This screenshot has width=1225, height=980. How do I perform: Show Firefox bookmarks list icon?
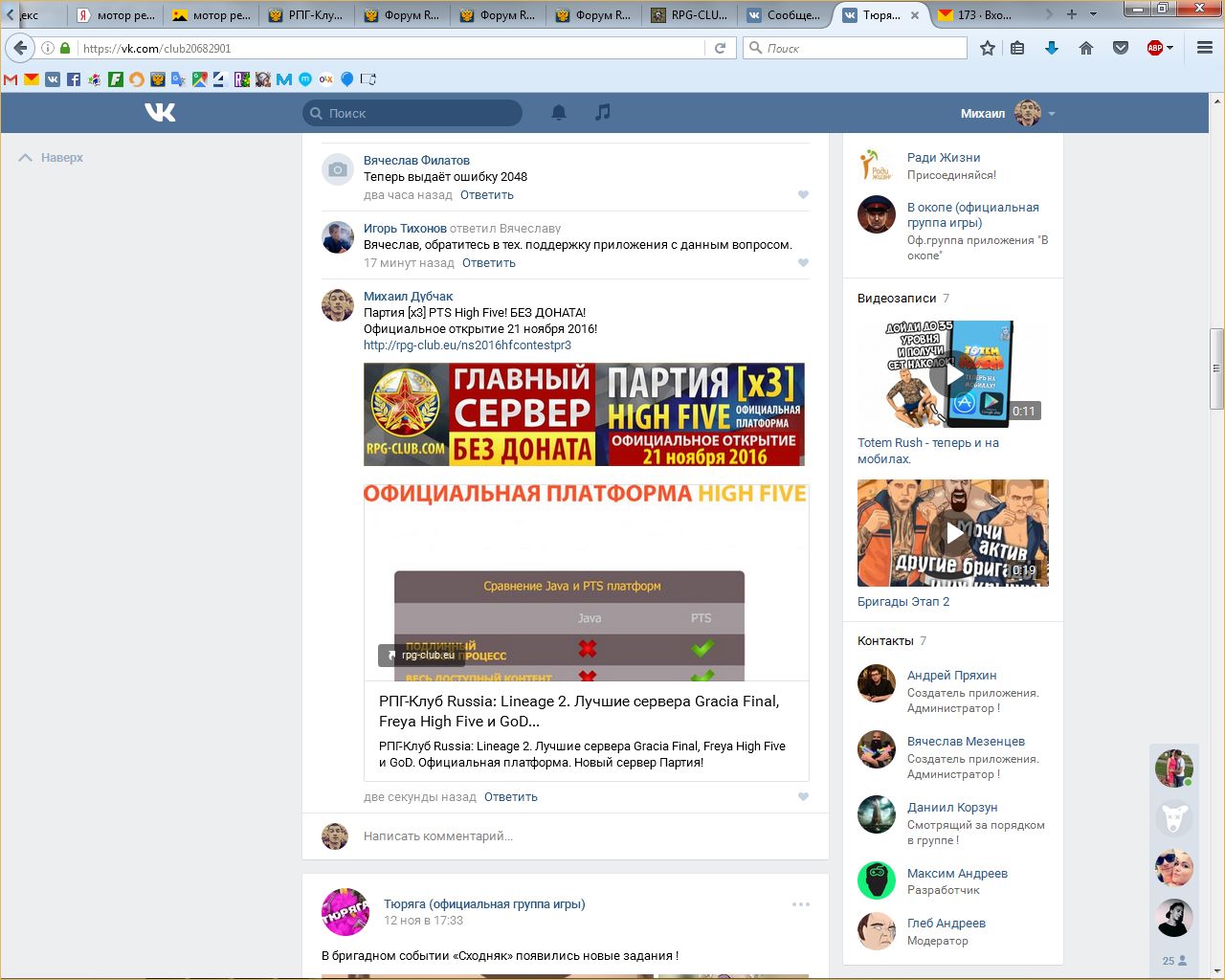tap(1017, 48)
